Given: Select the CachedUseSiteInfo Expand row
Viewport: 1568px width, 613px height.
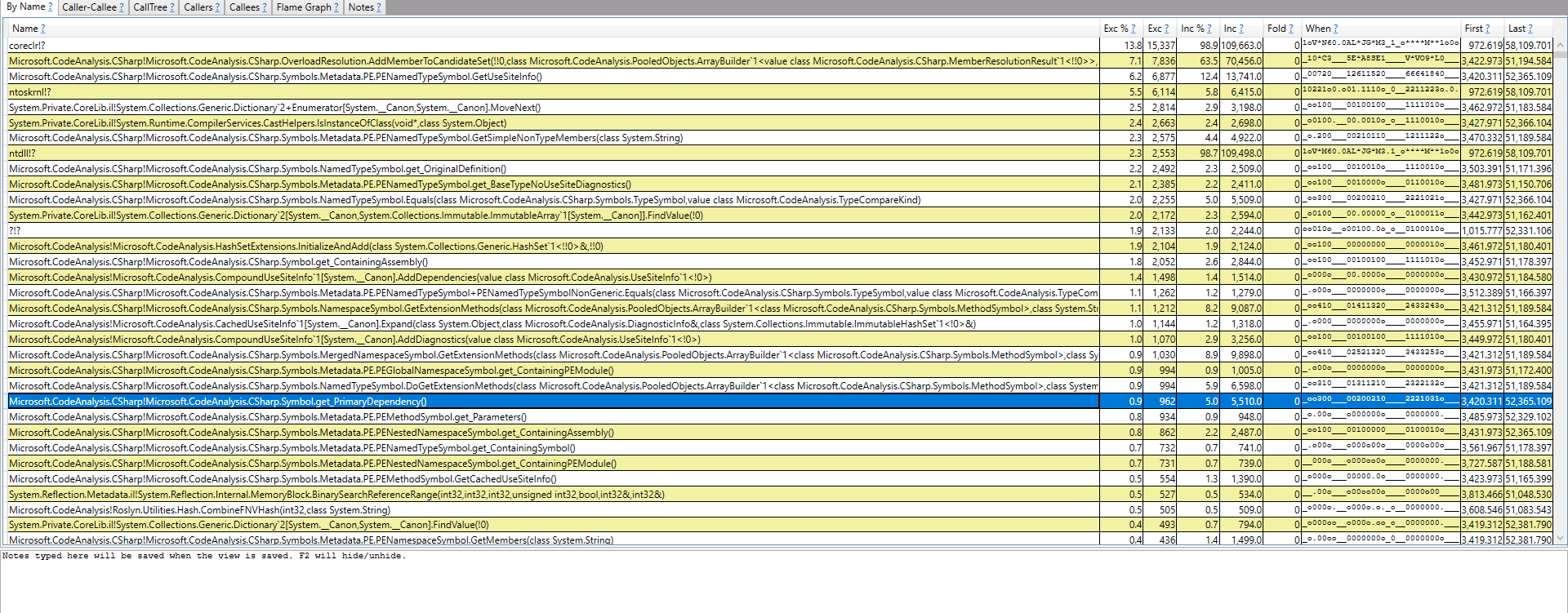Looking at the screenshot, I should [780, 324].
